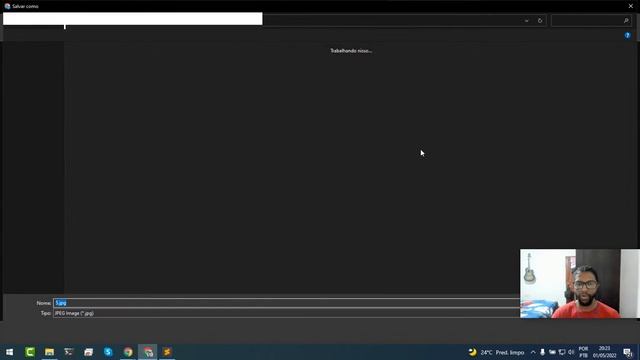Image resolution: width=640 pixels, height=360 pixels.
Task: Refresh the folder view in Salvar como dialog
Action: click(x=540, y=20)
